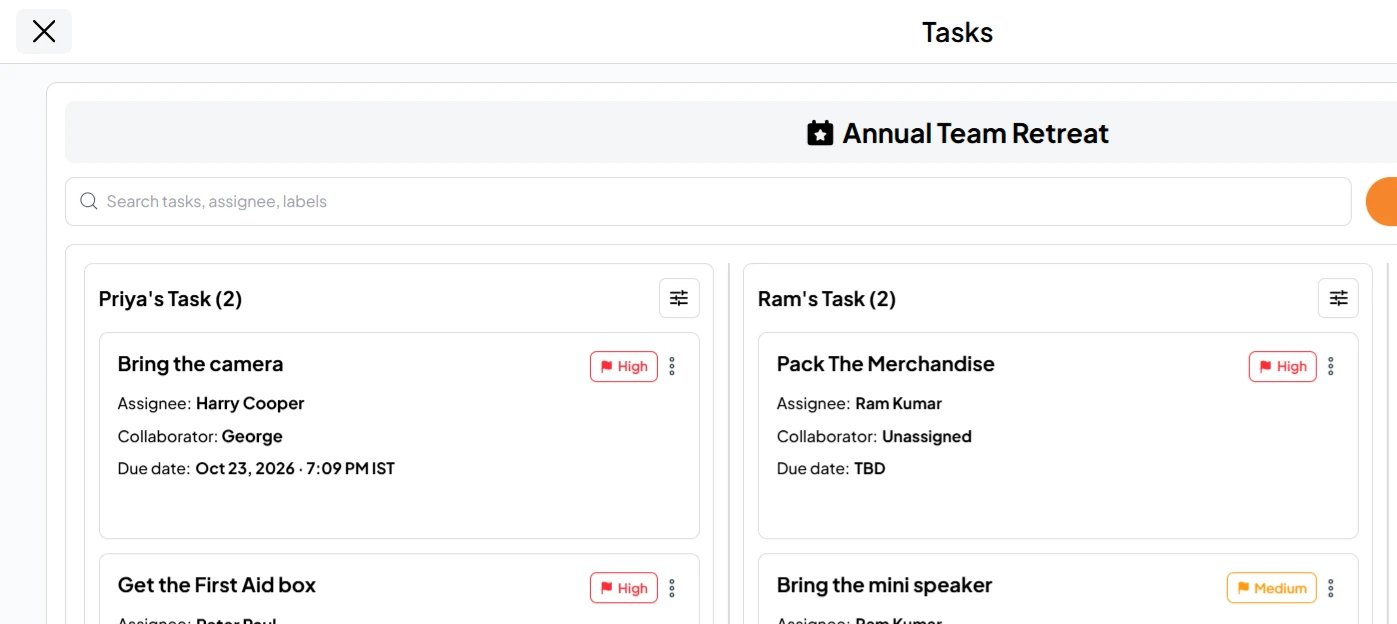Click due date Oct 23, 2026 · 7:09 PM IST
Viewport: 1397px width, 624px height.
coord(295,468)
